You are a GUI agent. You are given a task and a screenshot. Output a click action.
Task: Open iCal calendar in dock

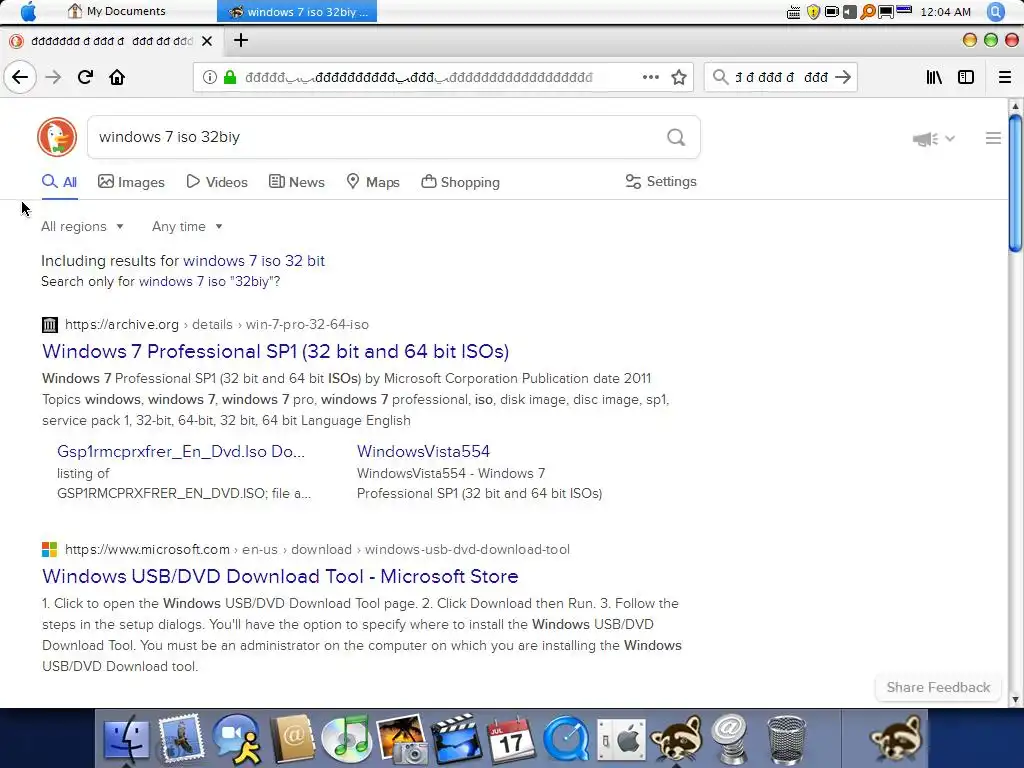pyautogui.click(x=511, y=739)
